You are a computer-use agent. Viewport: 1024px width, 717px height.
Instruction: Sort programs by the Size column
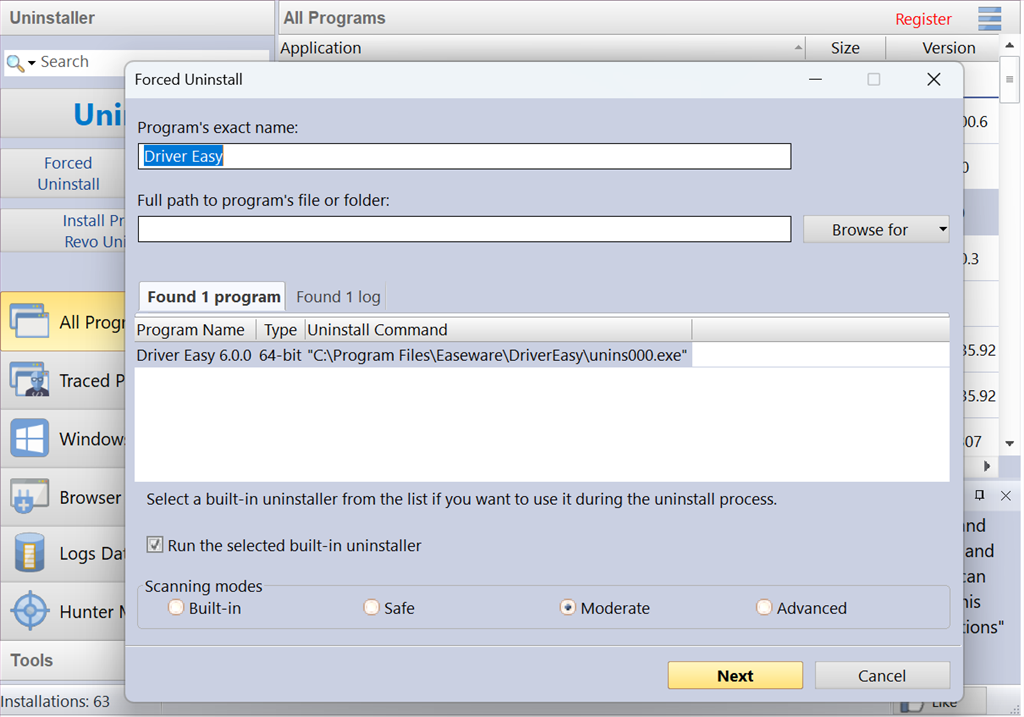point(845,48)
